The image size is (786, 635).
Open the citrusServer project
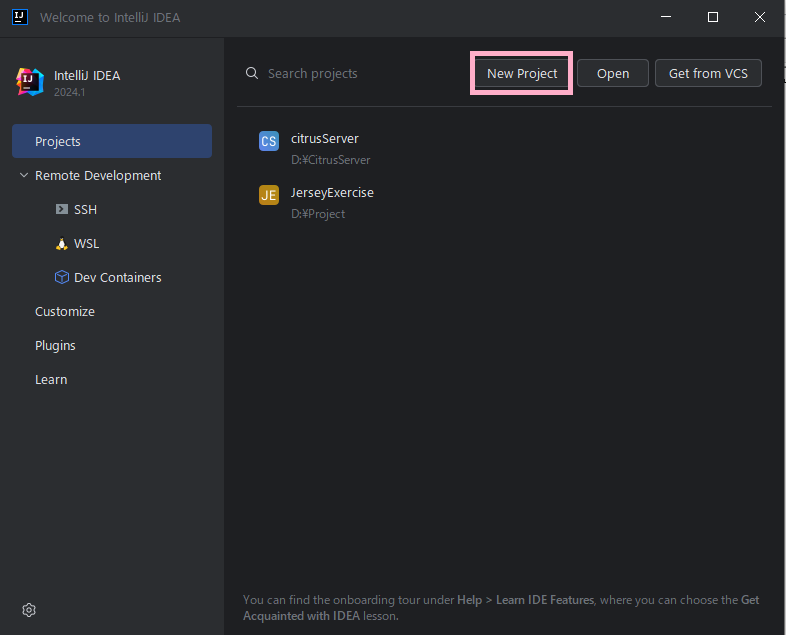pos(324,138)
